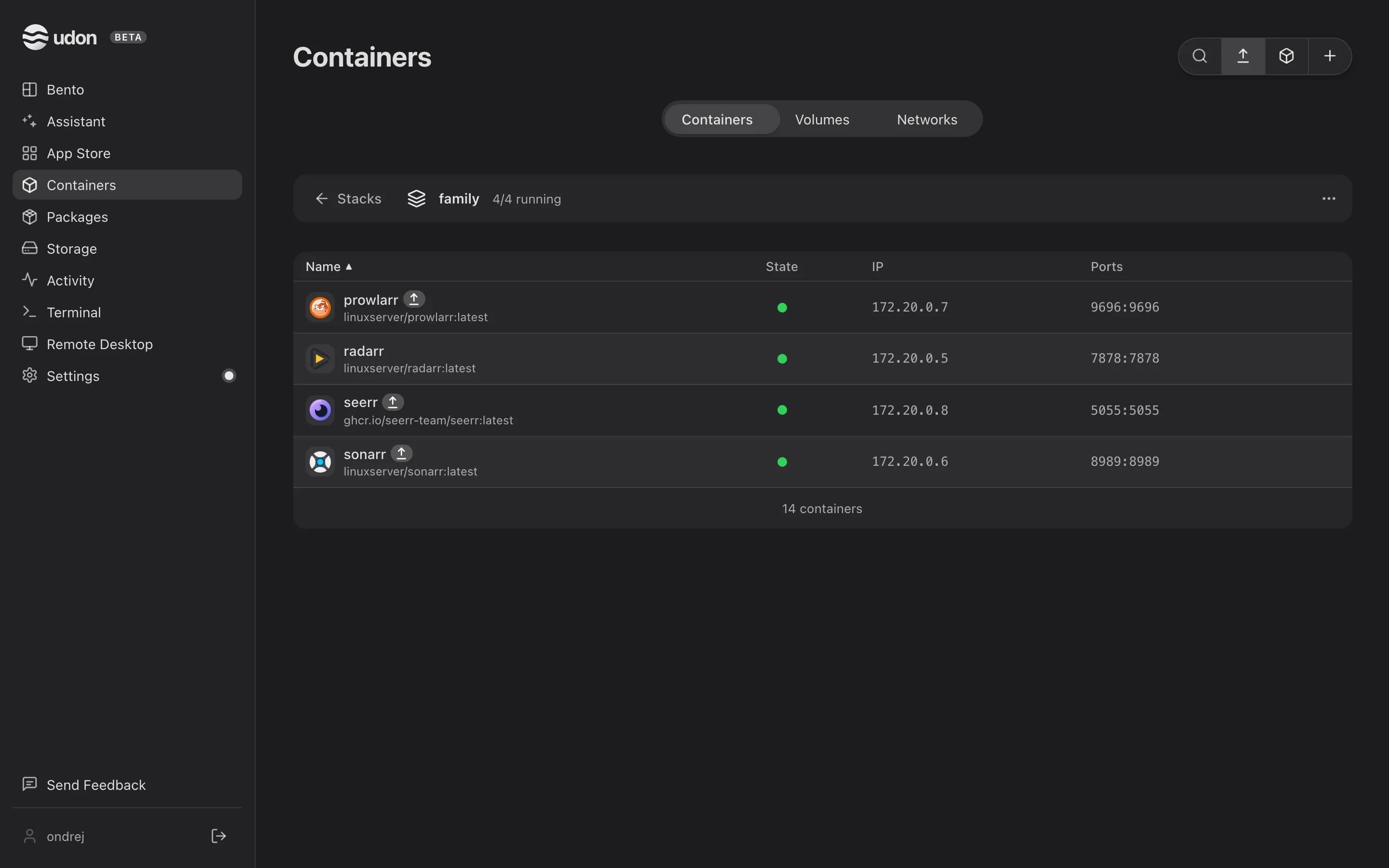
Task: Click the seerr app icon
Action: (x=320, y=410)
